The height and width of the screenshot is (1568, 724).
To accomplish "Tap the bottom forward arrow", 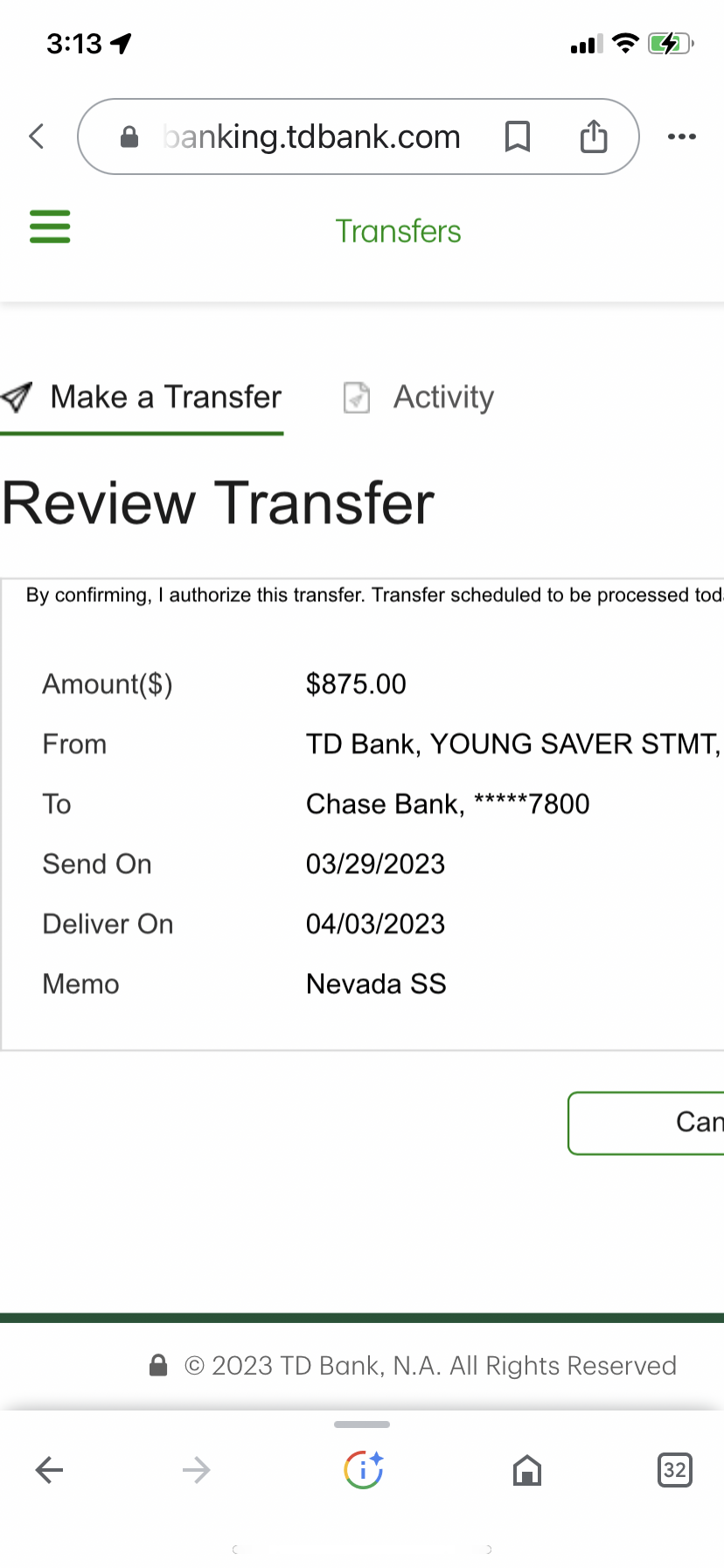I will tap(196, 1470).
